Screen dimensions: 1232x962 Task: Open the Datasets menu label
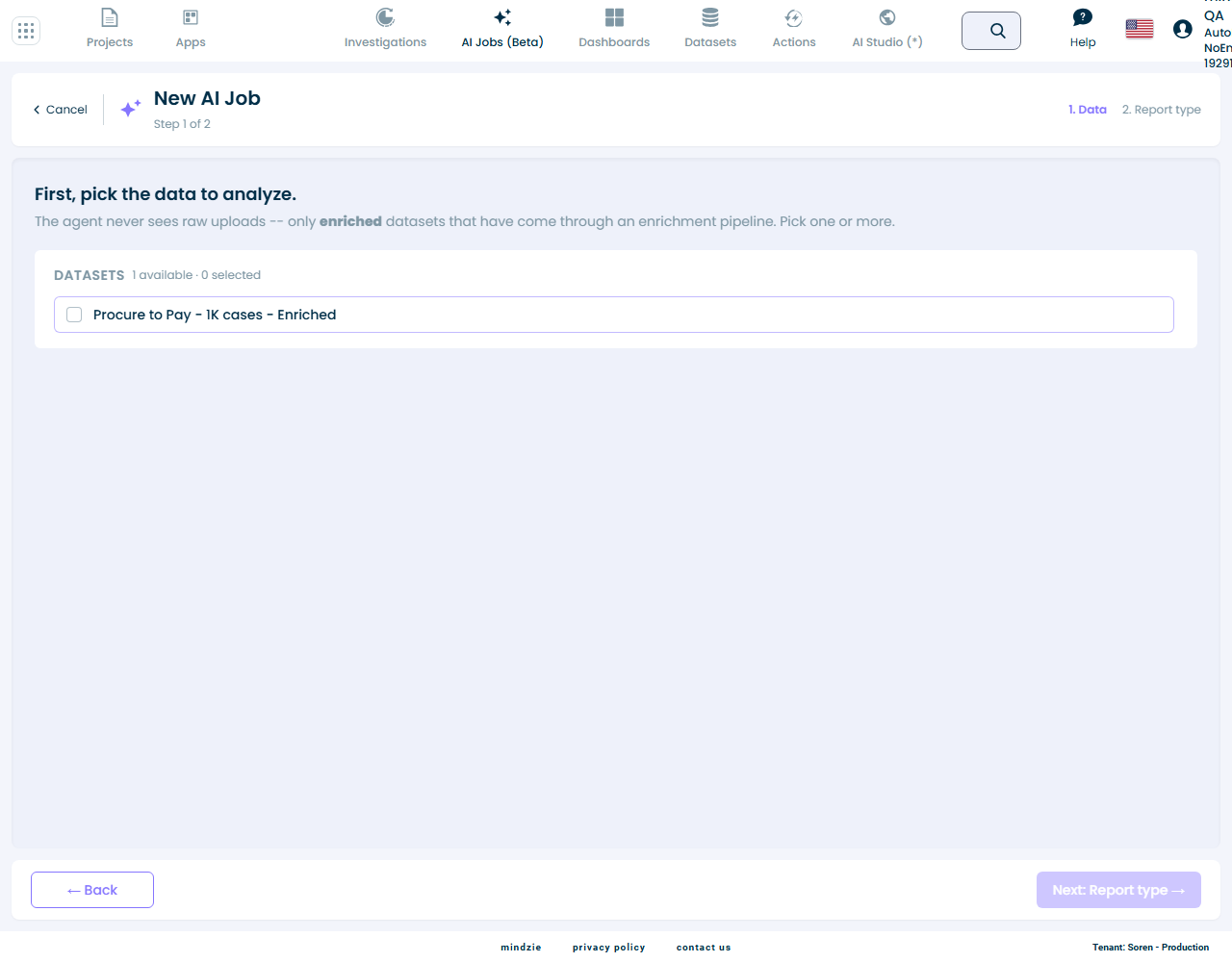click(710, 42)
